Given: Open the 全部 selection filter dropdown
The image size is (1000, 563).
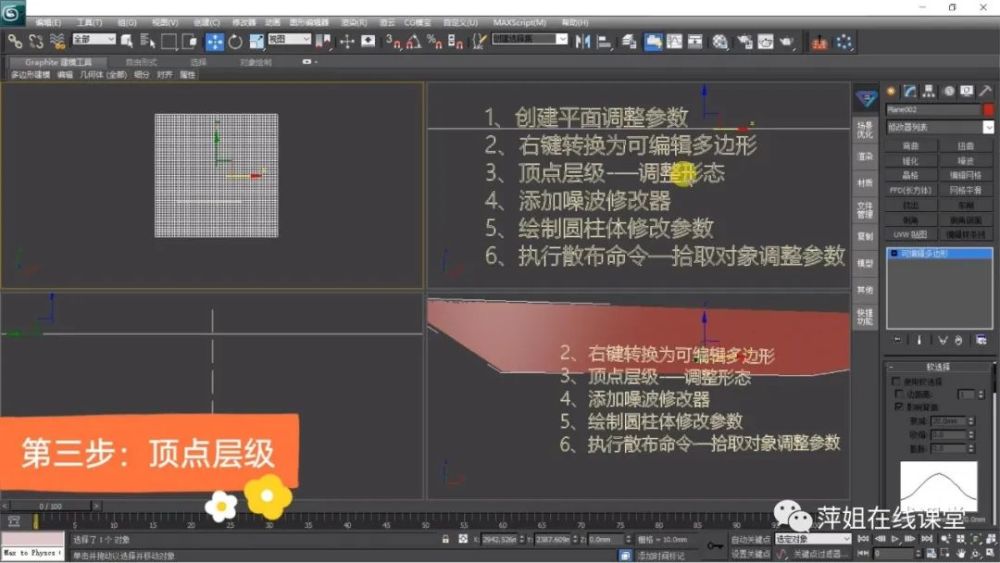Looking at the screenshot, I should (94, 40).
